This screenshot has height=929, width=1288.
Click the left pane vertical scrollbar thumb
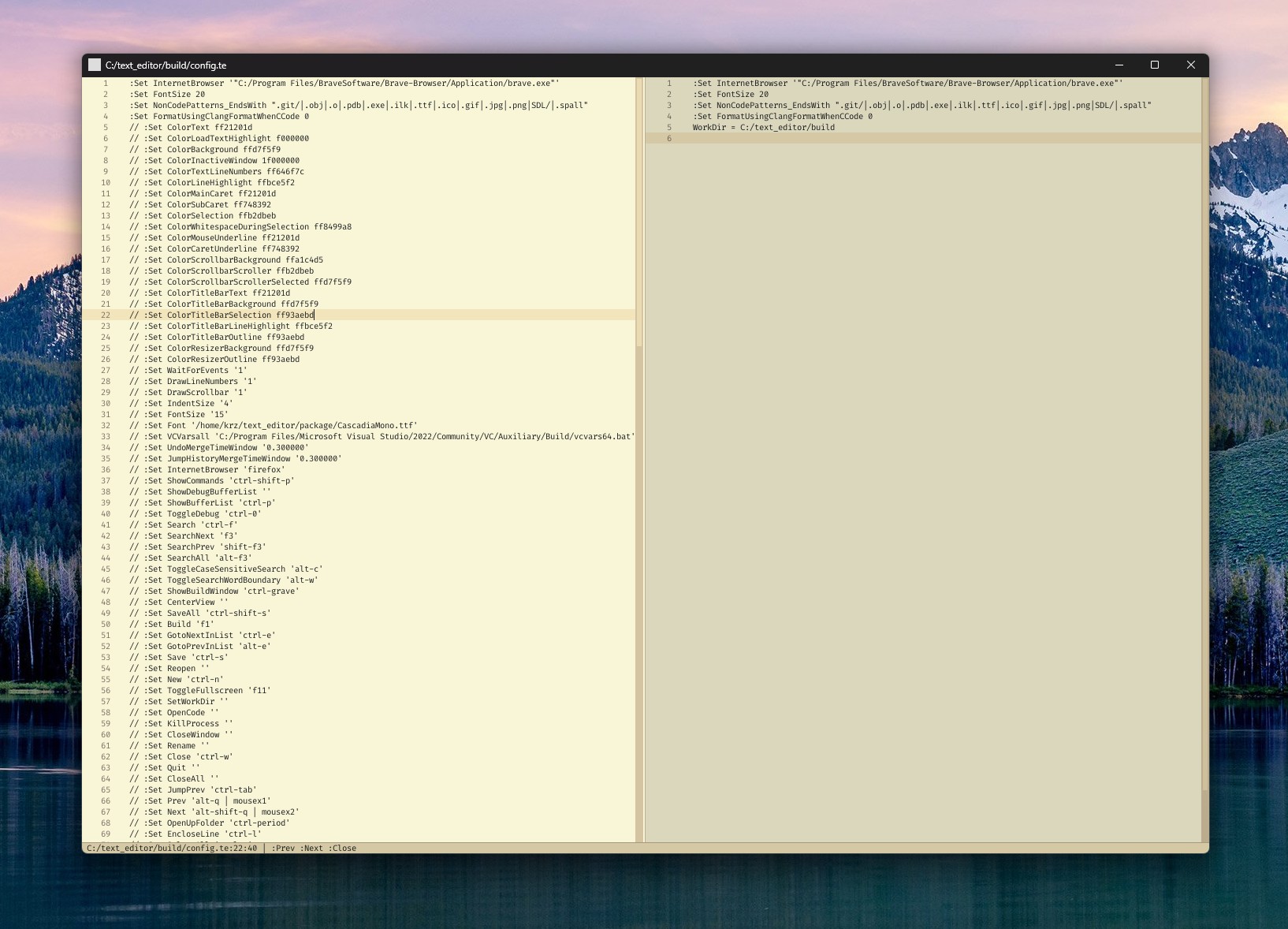[x=639, y=213]
